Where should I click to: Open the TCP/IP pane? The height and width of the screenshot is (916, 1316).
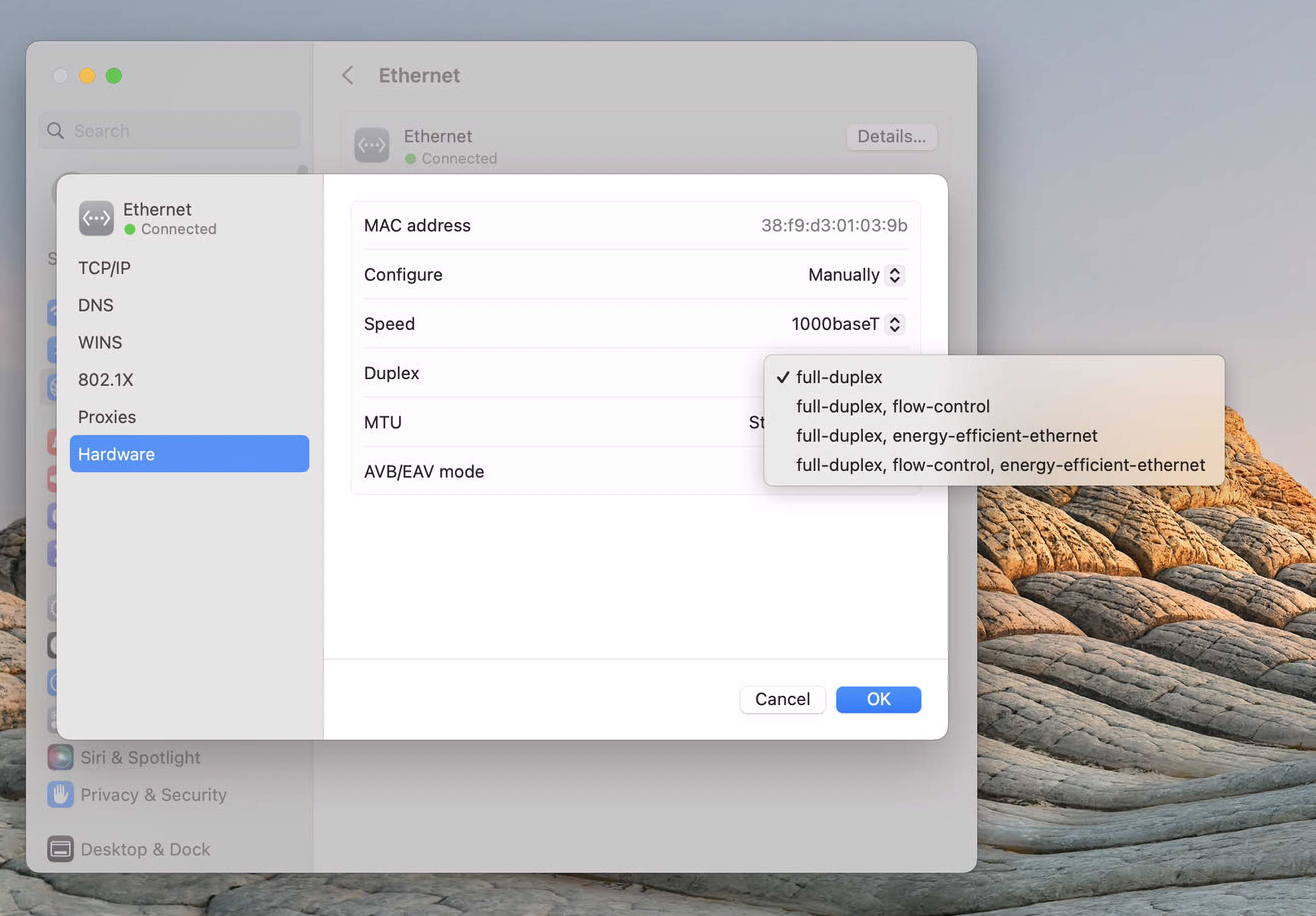(x=189, y=268)
